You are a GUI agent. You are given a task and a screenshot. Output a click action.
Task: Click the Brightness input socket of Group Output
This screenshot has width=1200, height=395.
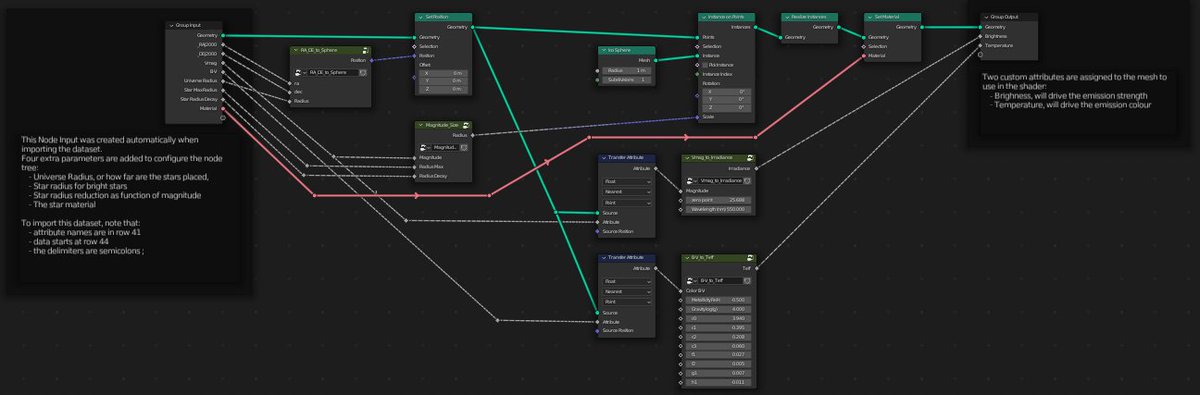980,36
